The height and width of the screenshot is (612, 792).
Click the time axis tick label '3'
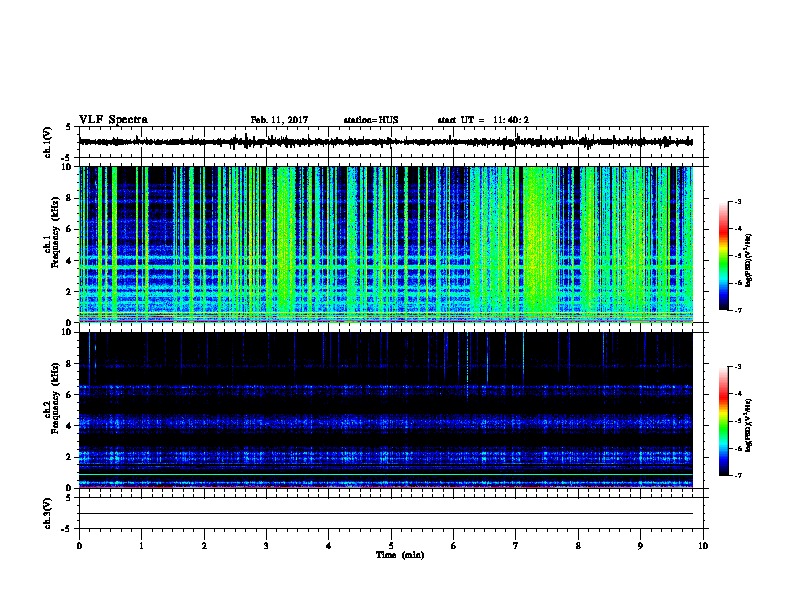pos(266,546)
